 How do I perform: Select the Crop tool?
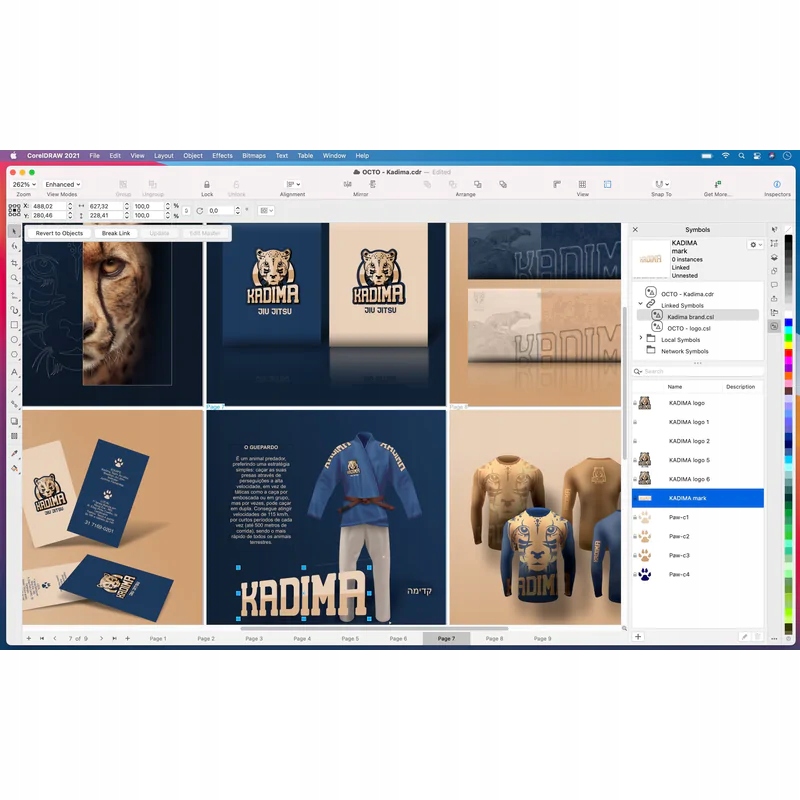14,263
